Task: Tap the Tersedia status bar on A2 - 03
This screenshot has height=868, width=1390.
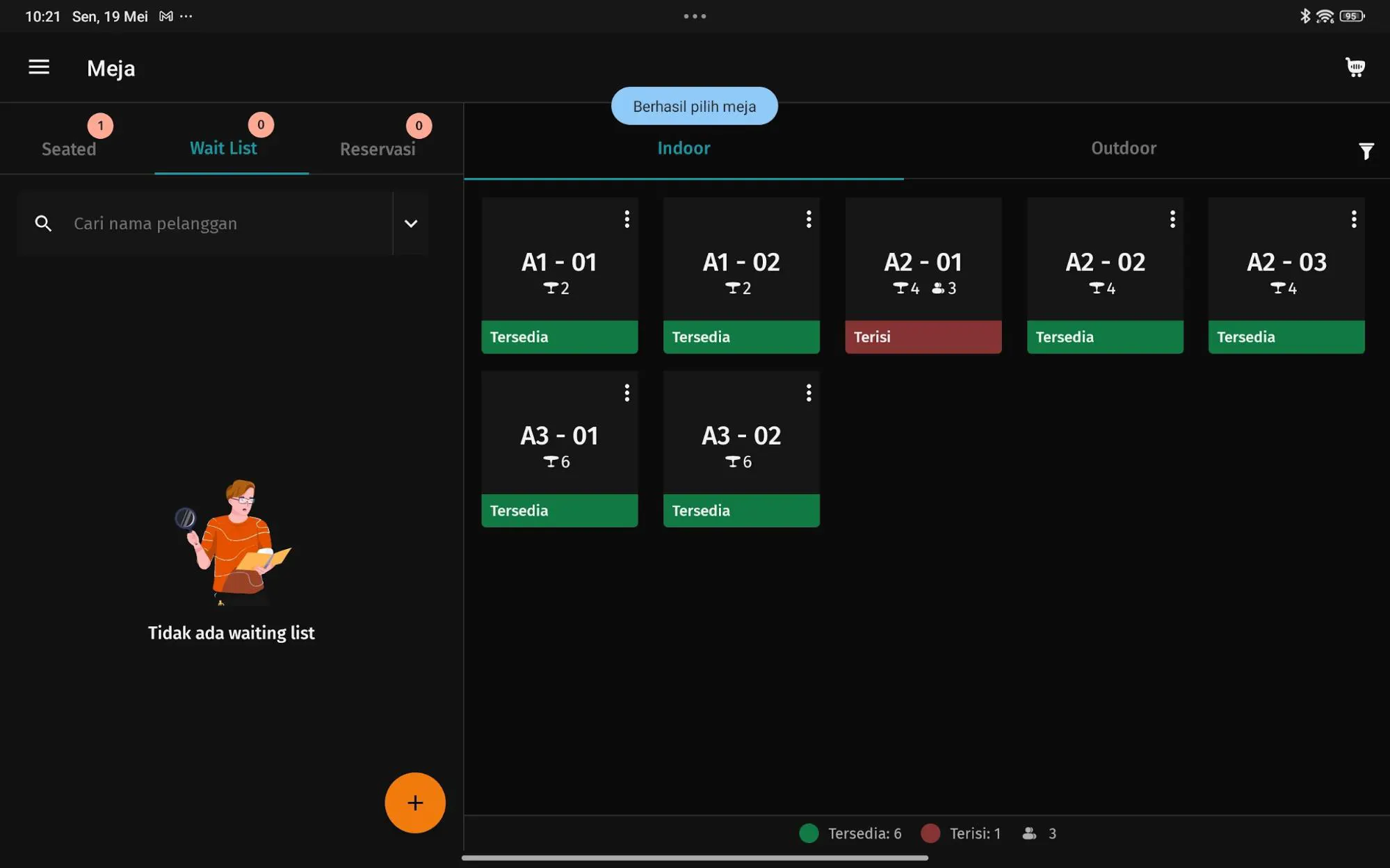Action: click(x=1286, y=337)
